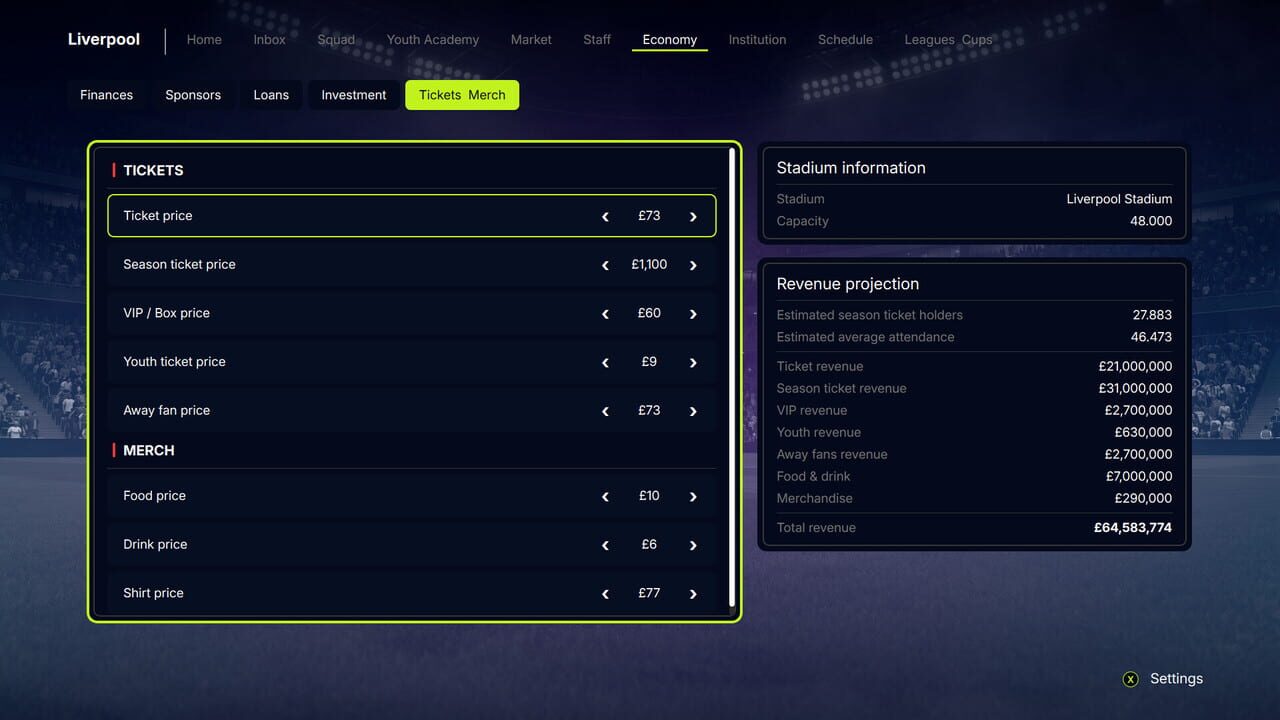The image size is (1280, 720).
Task: Lower Season ticket price using left arrow
Action: coord(605,265)
